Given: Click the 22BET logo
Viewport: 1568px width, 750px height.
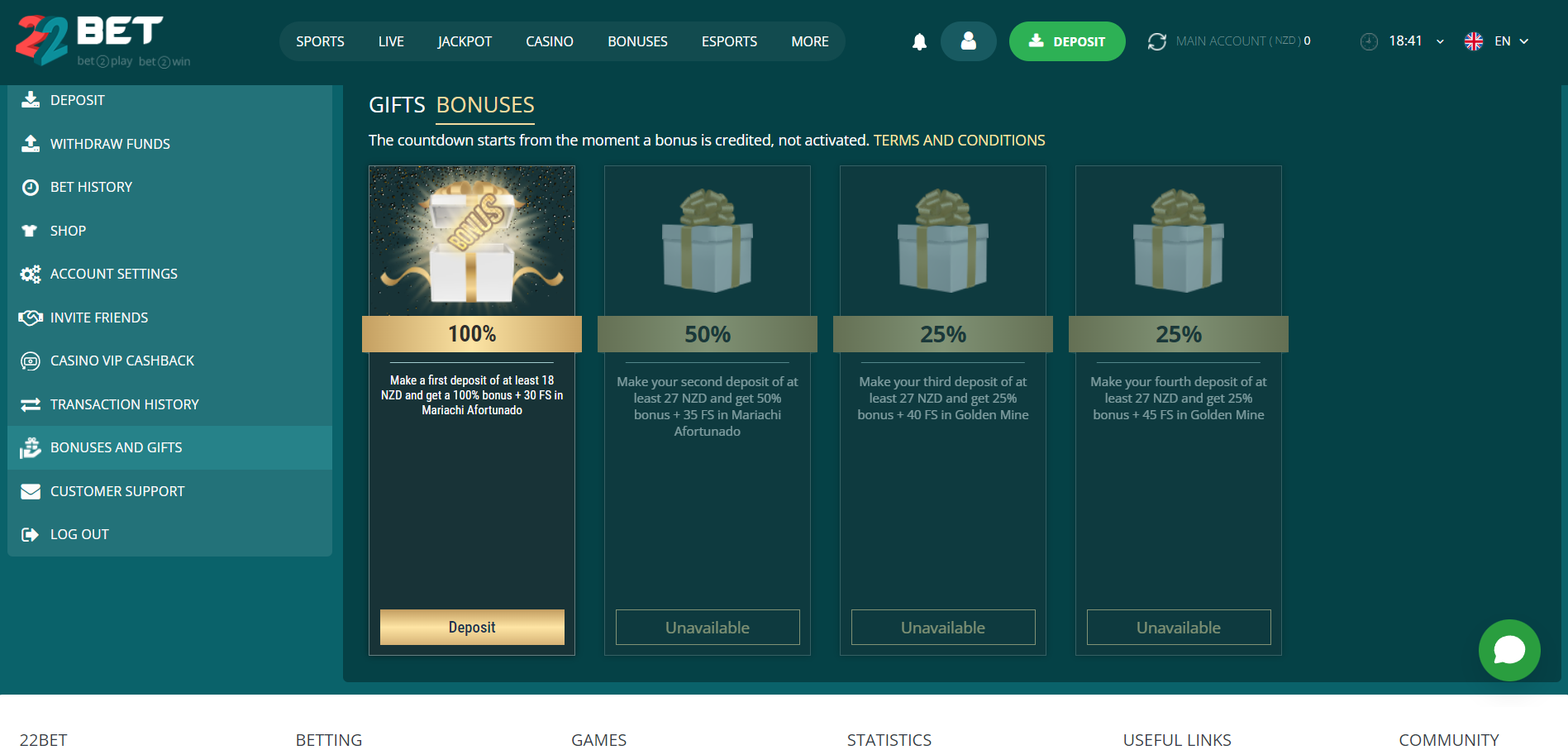Looking at the screenshot, I should (x=102, y=41).
